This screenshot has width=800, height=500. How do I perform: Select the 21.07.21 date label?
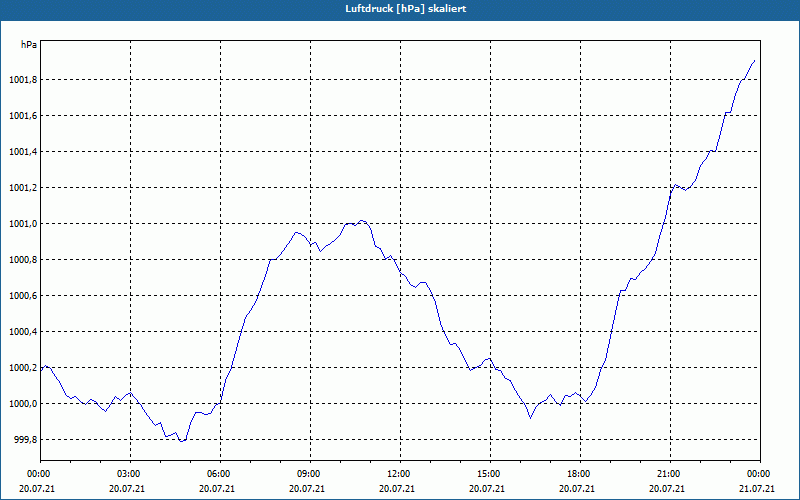(757, 488)
